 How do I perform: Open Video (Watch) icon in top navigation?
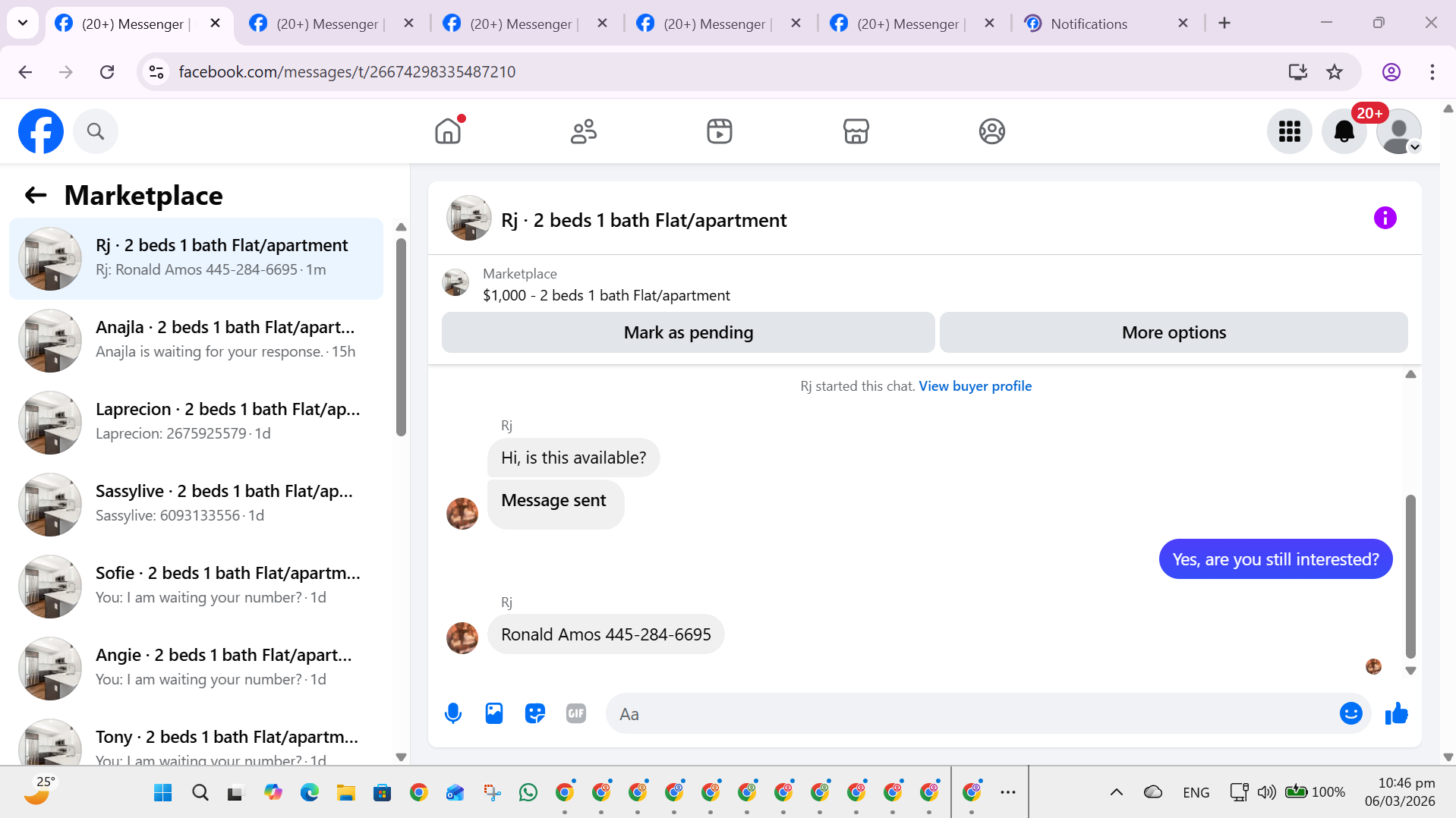720,131
